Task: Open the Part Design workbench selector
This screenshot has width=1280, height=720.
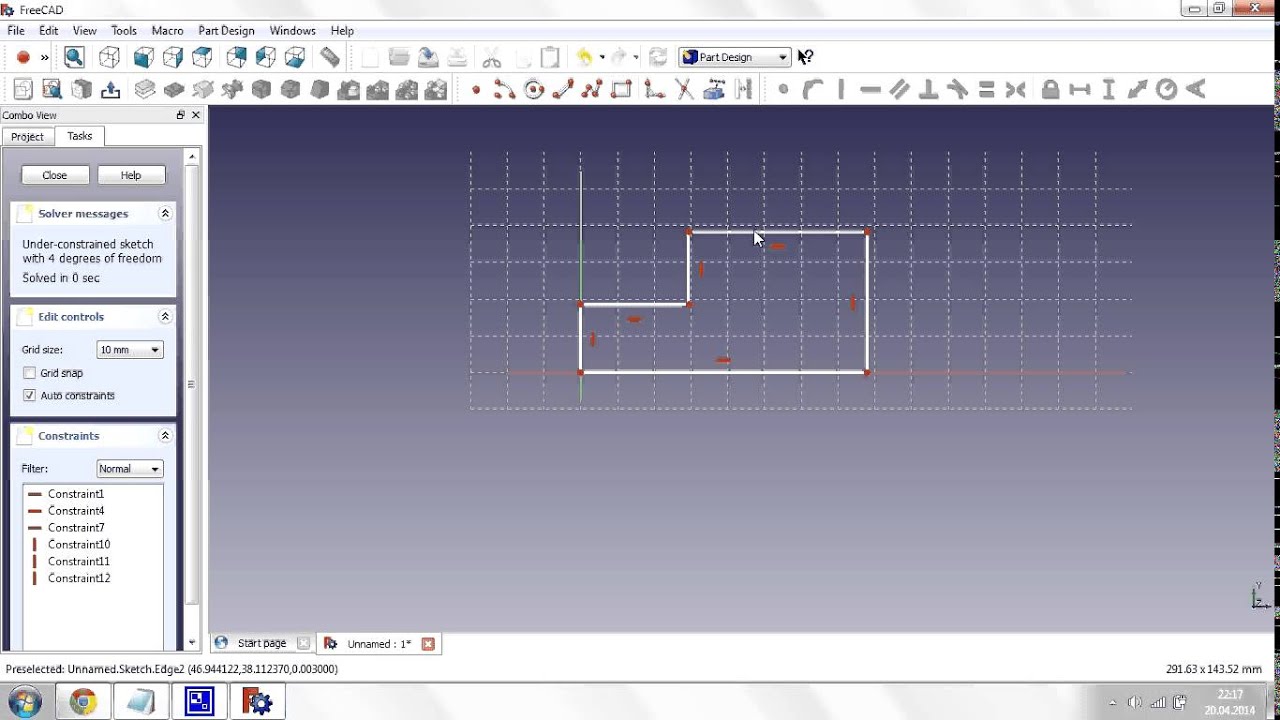Action: [x=735, y=57]
